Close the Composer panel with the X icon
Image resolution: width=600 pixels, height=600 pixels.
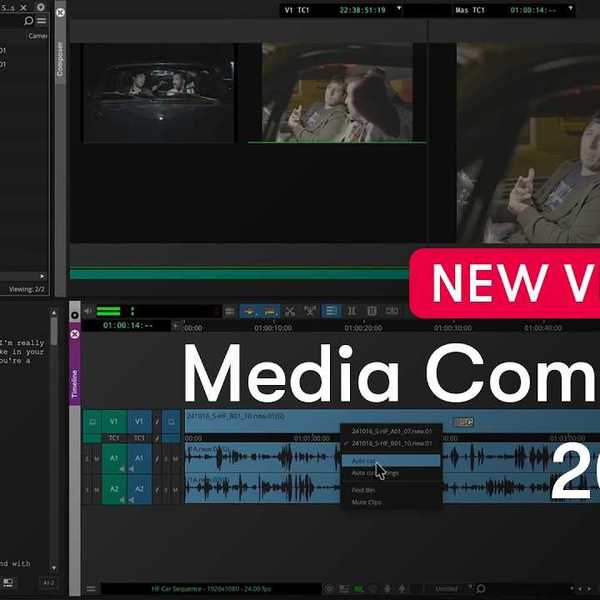60,13
